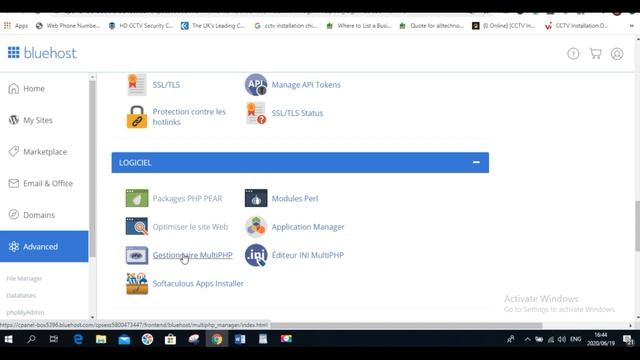Open Protection contre les hotlinks link
The height and width of the screenshot is (360, 640).
tap(189, 117)
